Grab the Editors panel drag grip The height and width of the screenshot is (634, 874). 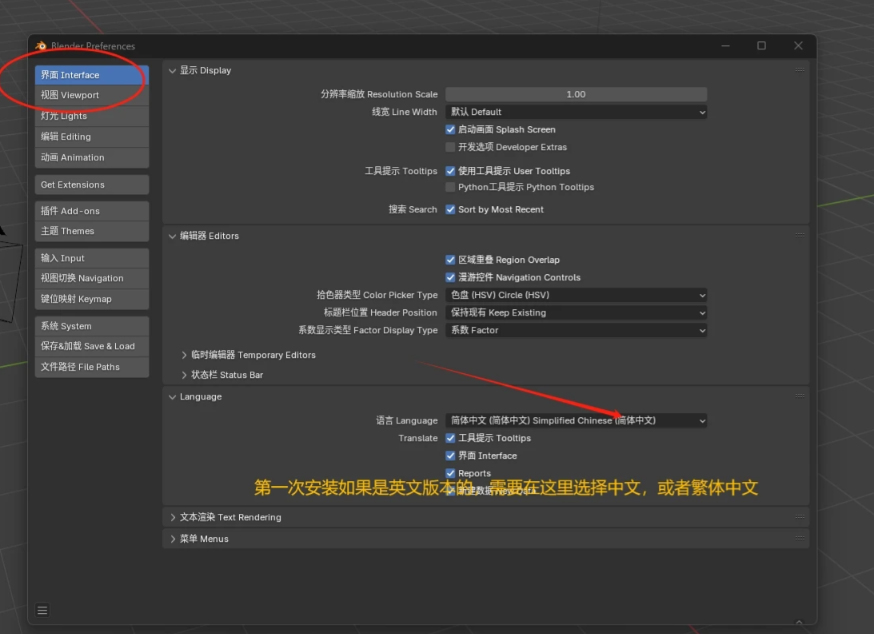[x=800, y=235]
